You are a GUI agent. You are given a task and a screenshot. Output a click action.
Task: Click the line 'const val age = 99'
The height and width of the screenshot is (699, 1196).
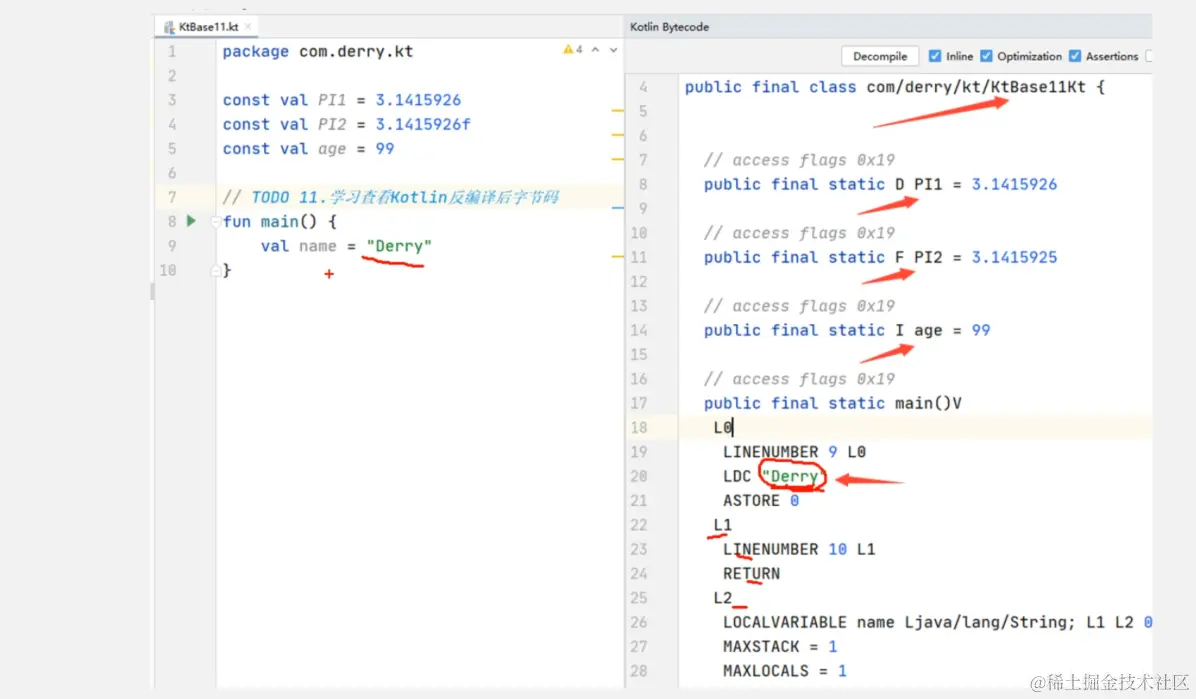pos(308,149)
